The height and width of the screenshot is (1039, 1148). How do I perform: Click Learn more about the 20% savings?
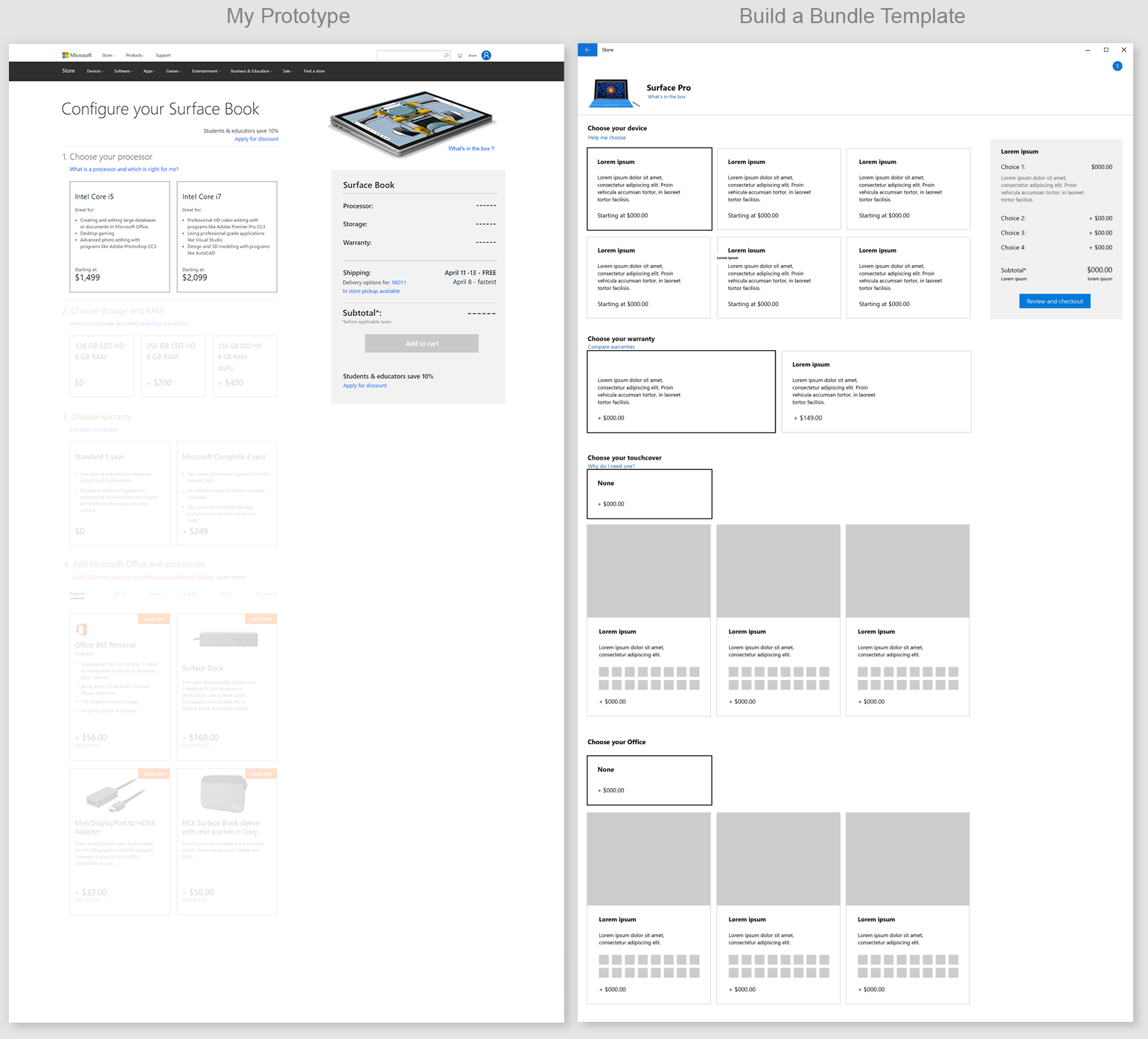point(231,577)
